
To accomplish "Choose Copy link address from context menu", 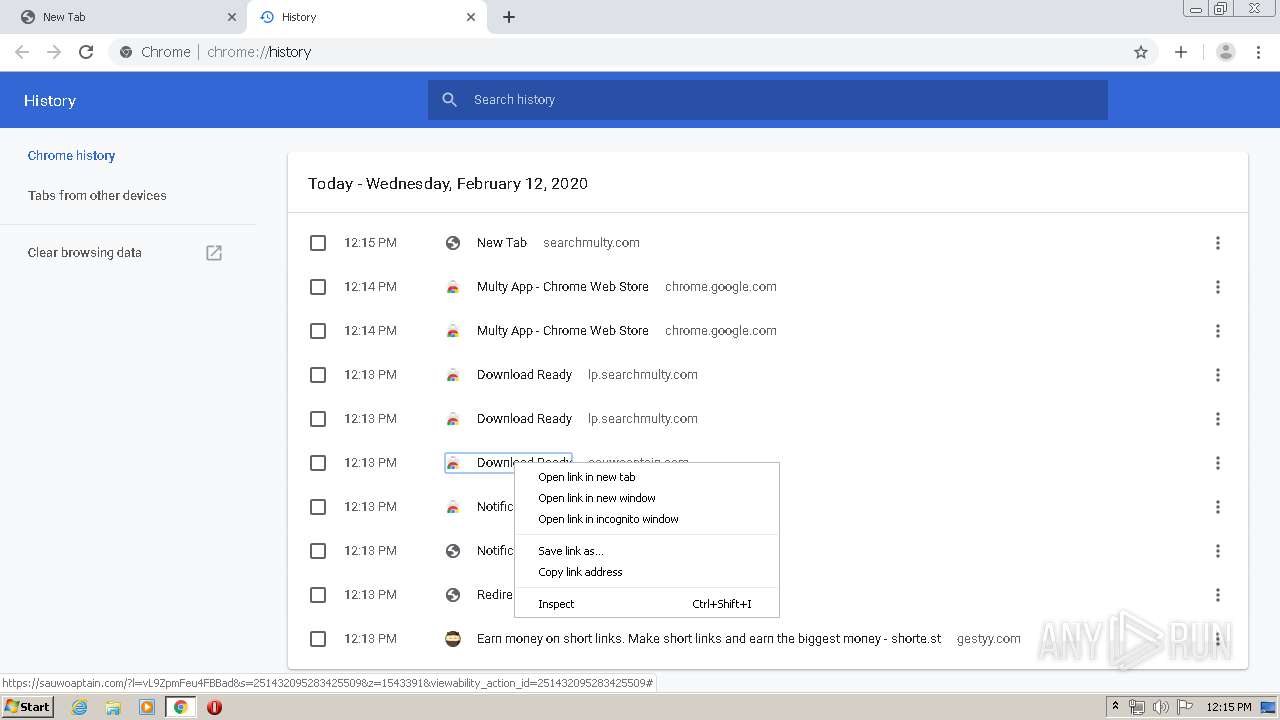I will point(646,572).
